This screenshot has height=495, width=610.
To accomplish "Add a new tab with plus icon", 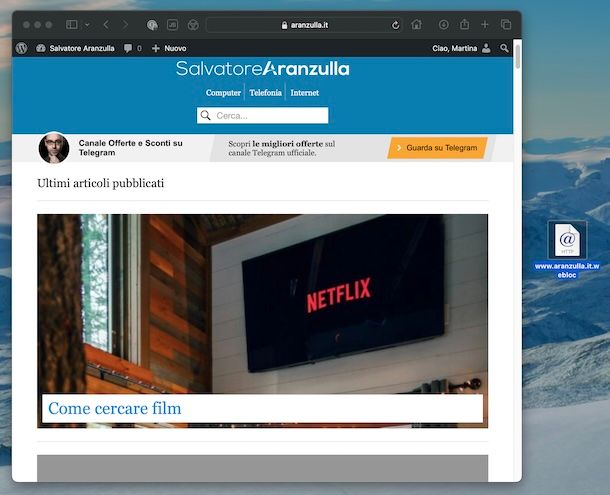I will pyautogui.click(x=485, y=25).
